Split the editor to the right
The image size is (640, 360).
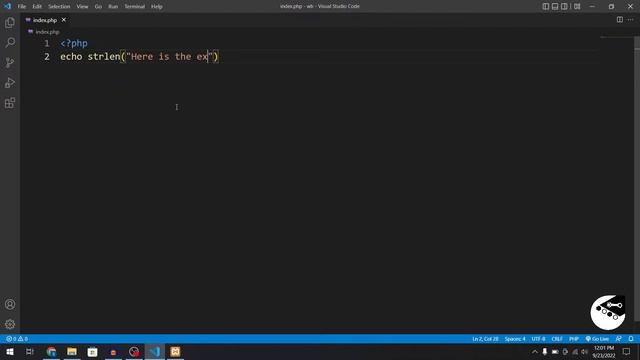click(x=620, y=20)
